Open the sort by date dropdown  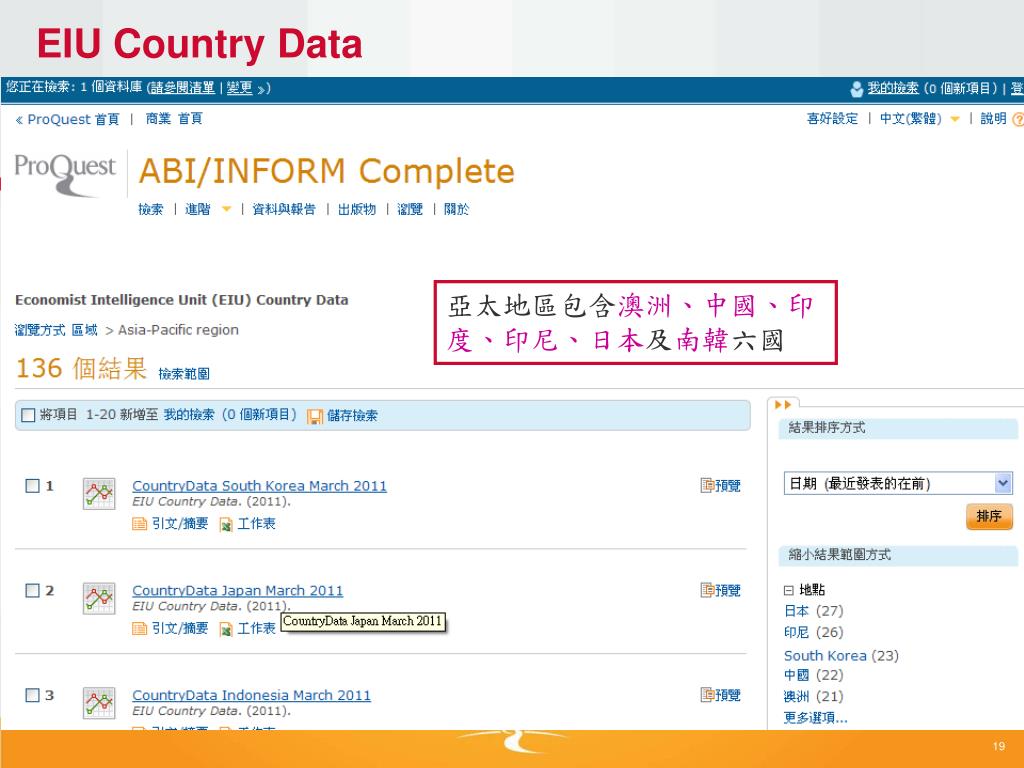[x=898, y=483]
